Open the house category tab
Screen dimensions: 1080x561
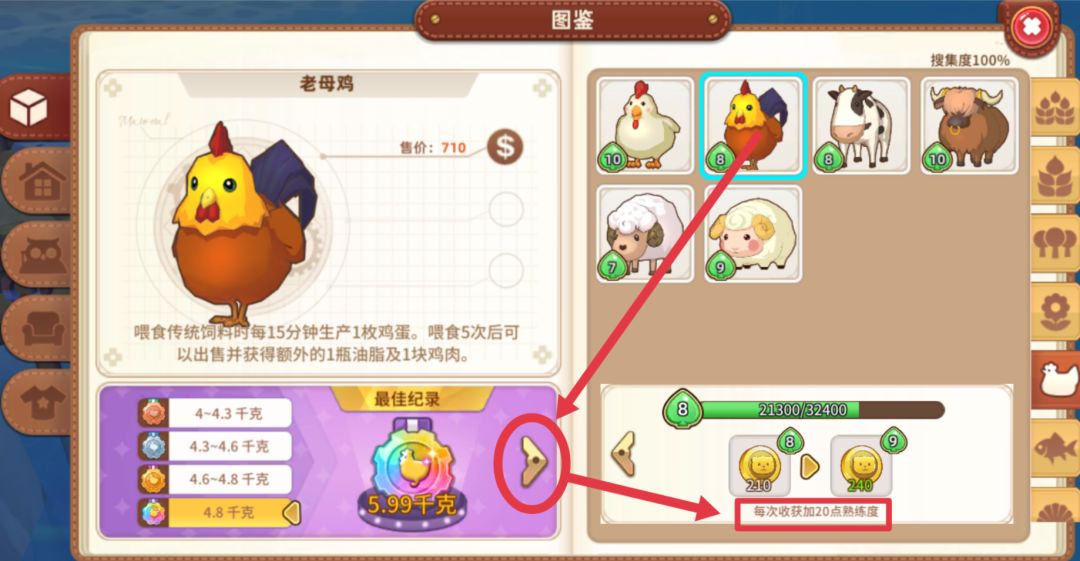(x=38, y=181)
